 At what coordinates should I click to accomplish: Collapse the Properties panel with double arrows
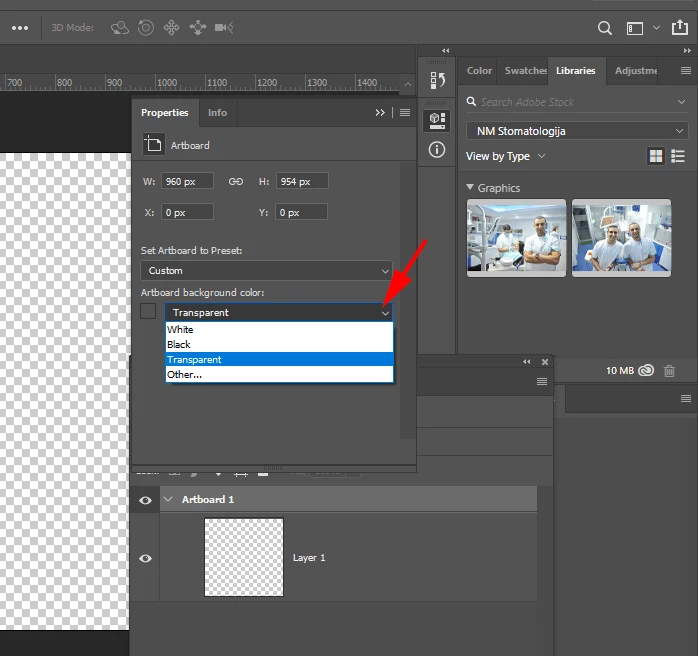tap(380, 113)
